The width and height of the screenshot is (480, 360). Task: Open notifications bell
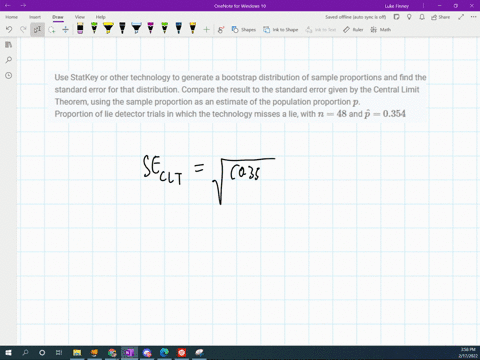pyautogui.click(x=422, y=17)
